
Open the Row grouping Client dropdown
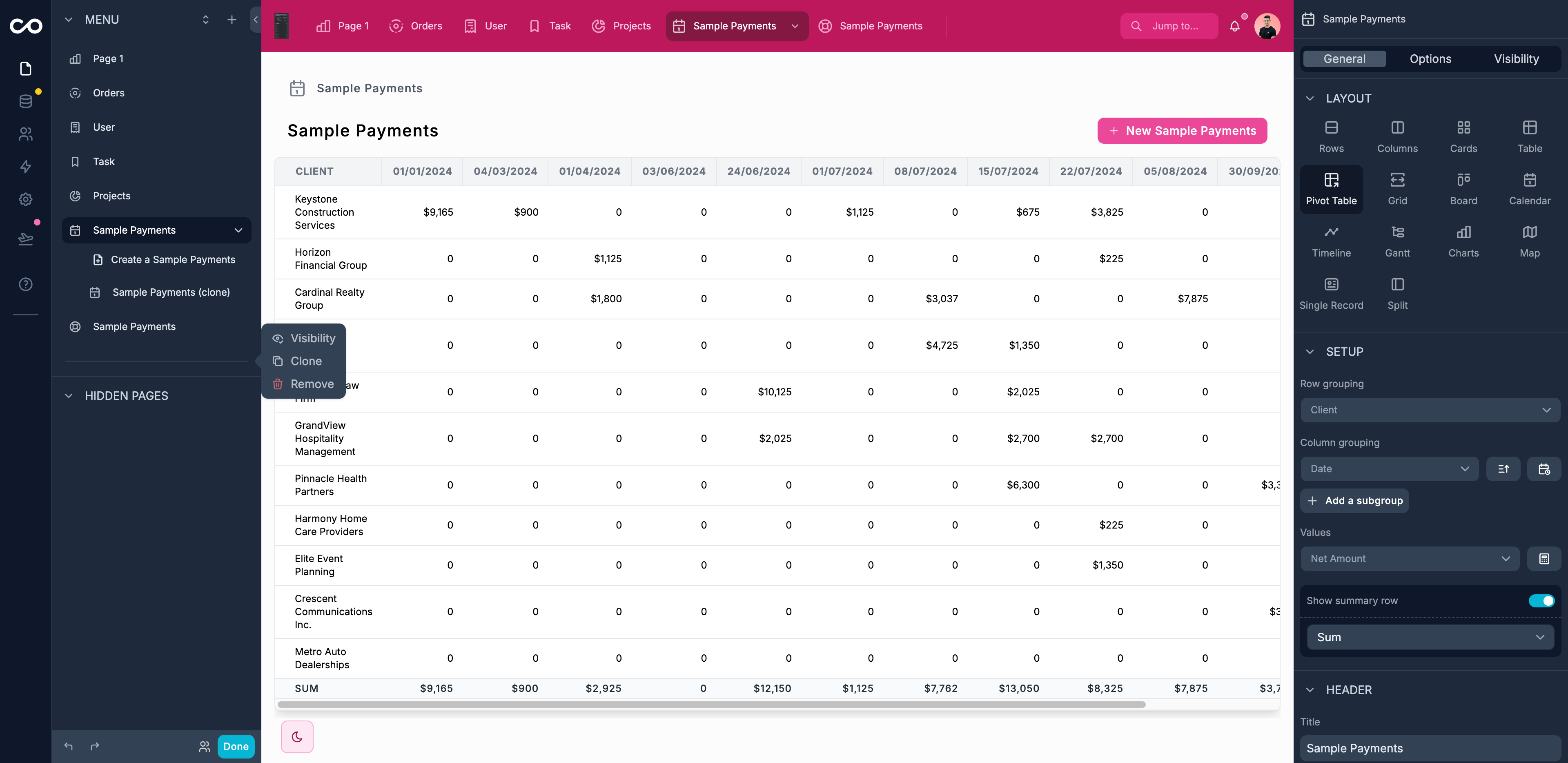1430,410
